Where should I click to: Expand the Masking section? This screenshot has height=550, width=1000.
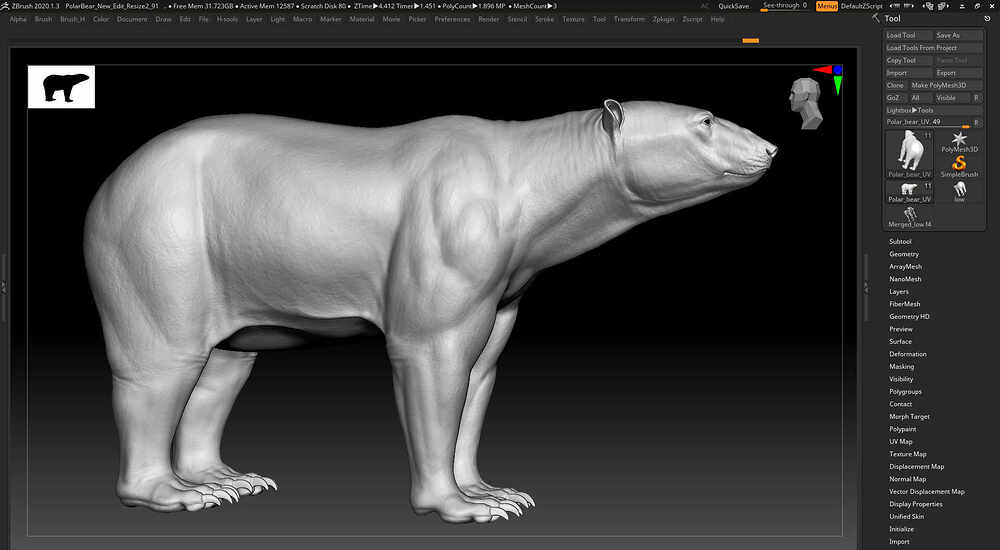[902, 367]
